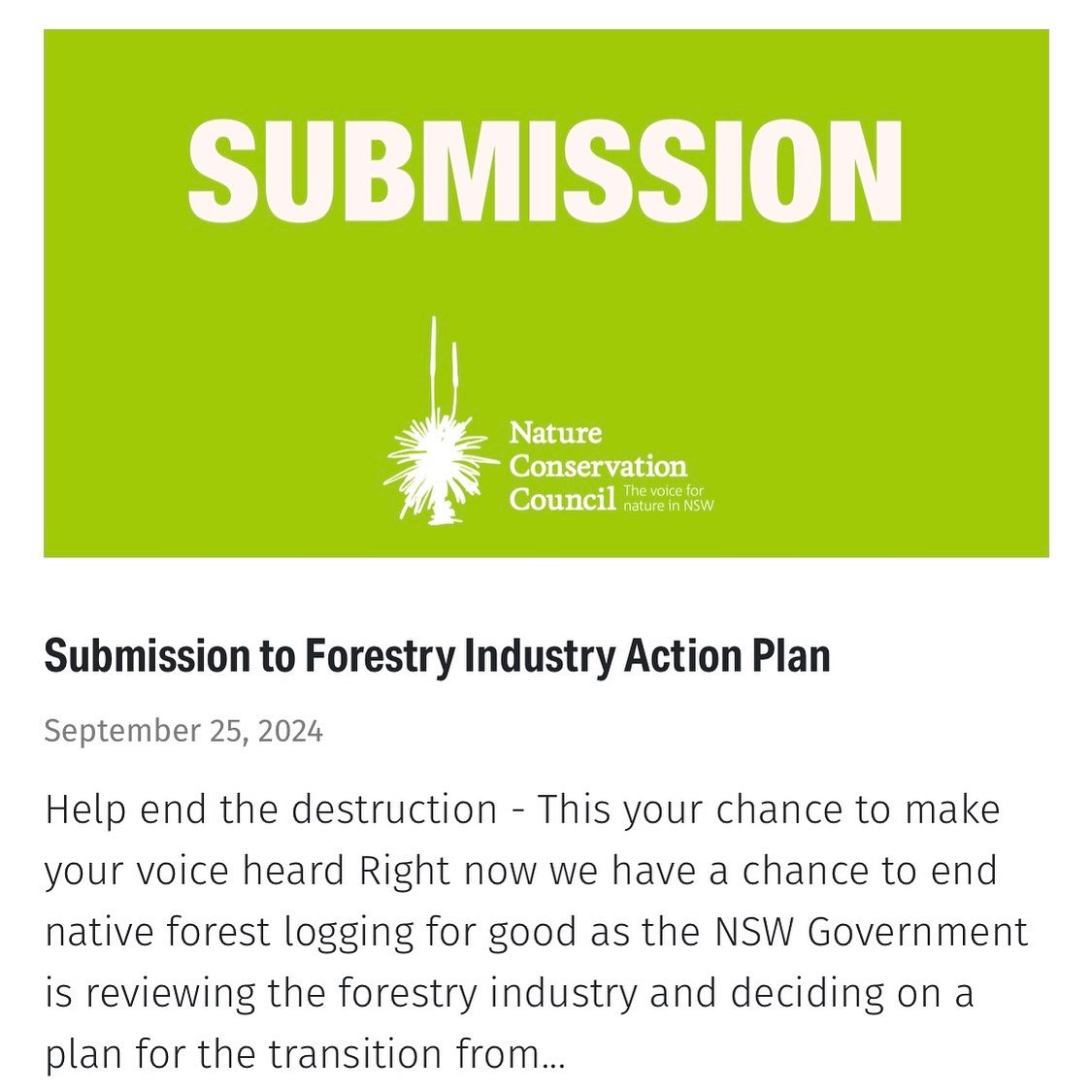Click the word 'Nature' in the logo

(x=555, y=433)
